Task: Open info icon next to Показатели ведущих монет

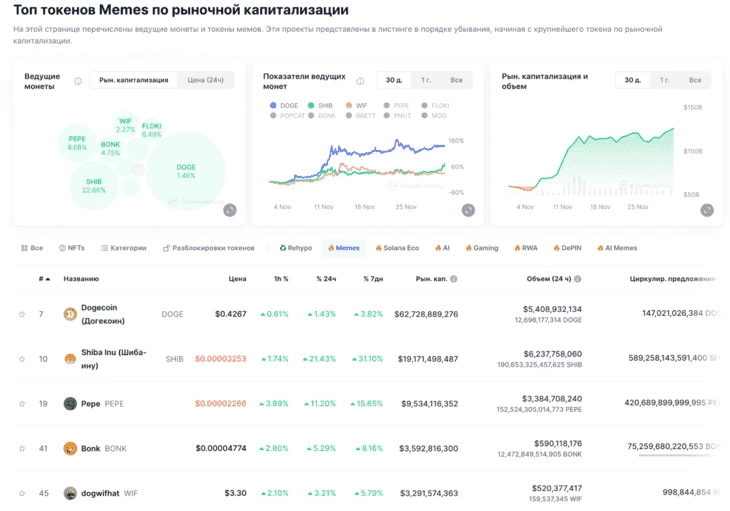Action: point(360,81)
